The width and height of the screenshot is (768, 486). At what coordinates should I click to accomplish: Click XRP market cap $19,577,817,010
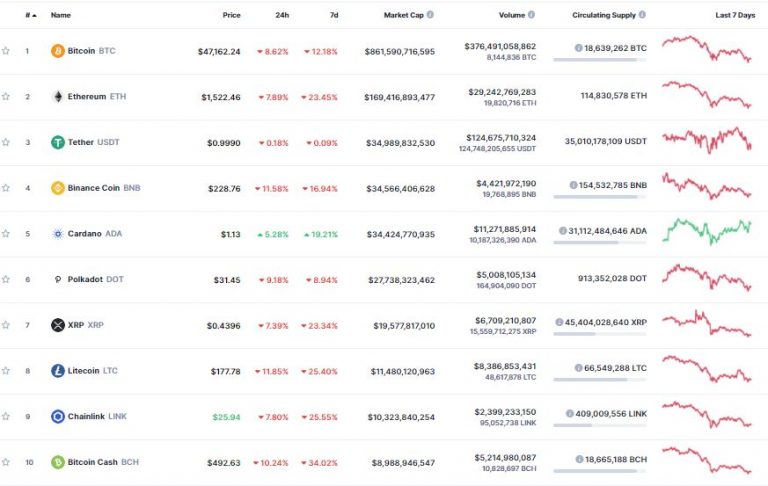point(404,326)
